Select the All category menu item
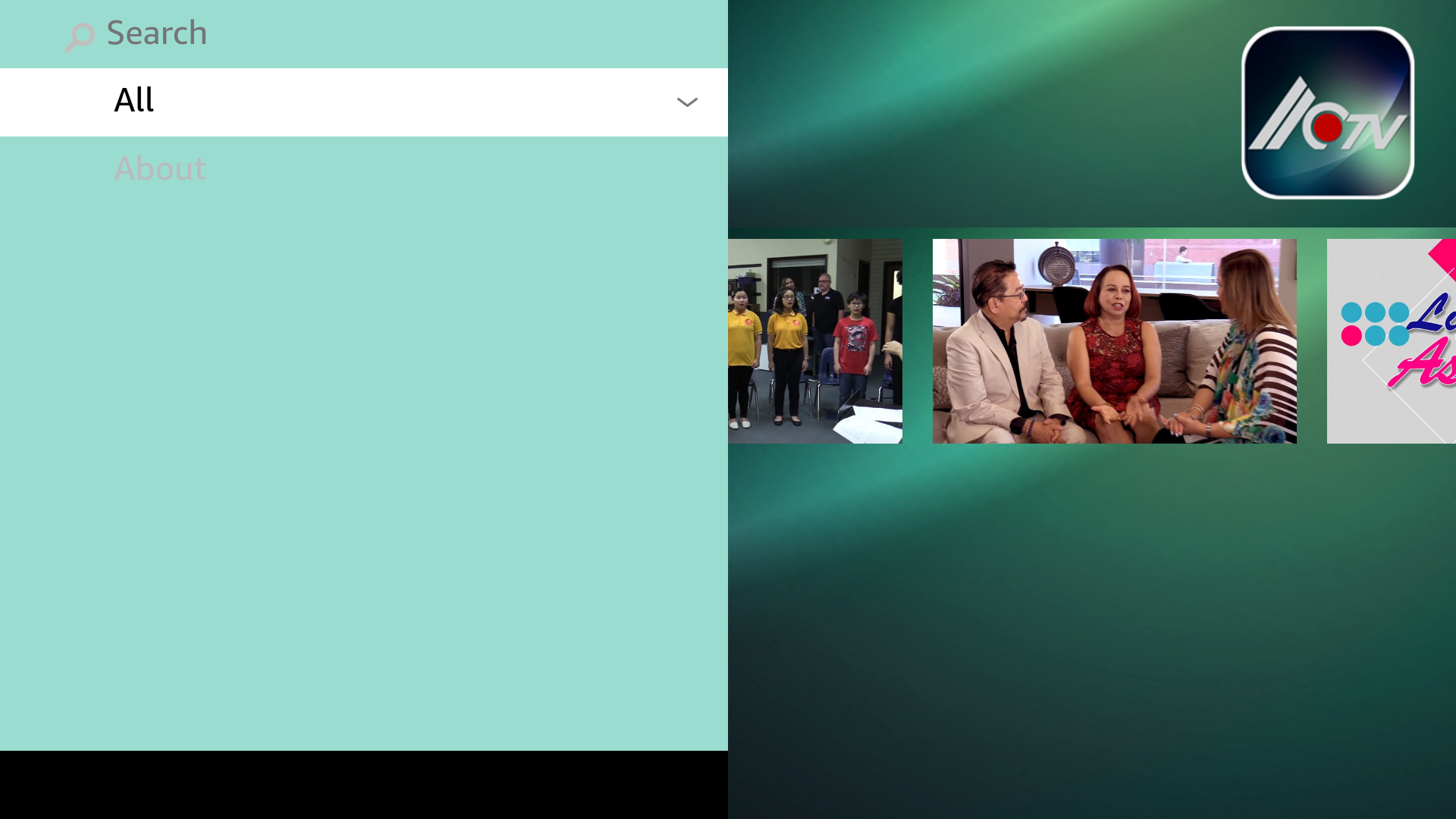Image resolution: width=1456 pixels, height=819 pixels. (364, 102)
